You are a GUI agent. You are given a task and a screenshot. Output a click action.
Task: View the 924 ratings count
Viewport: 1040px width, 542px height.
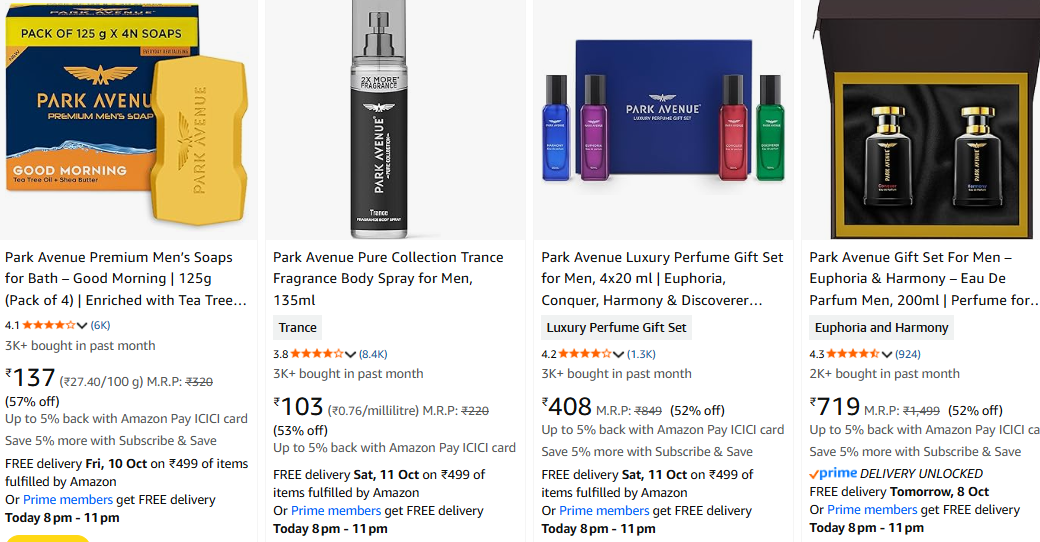[x=908, y=353]
